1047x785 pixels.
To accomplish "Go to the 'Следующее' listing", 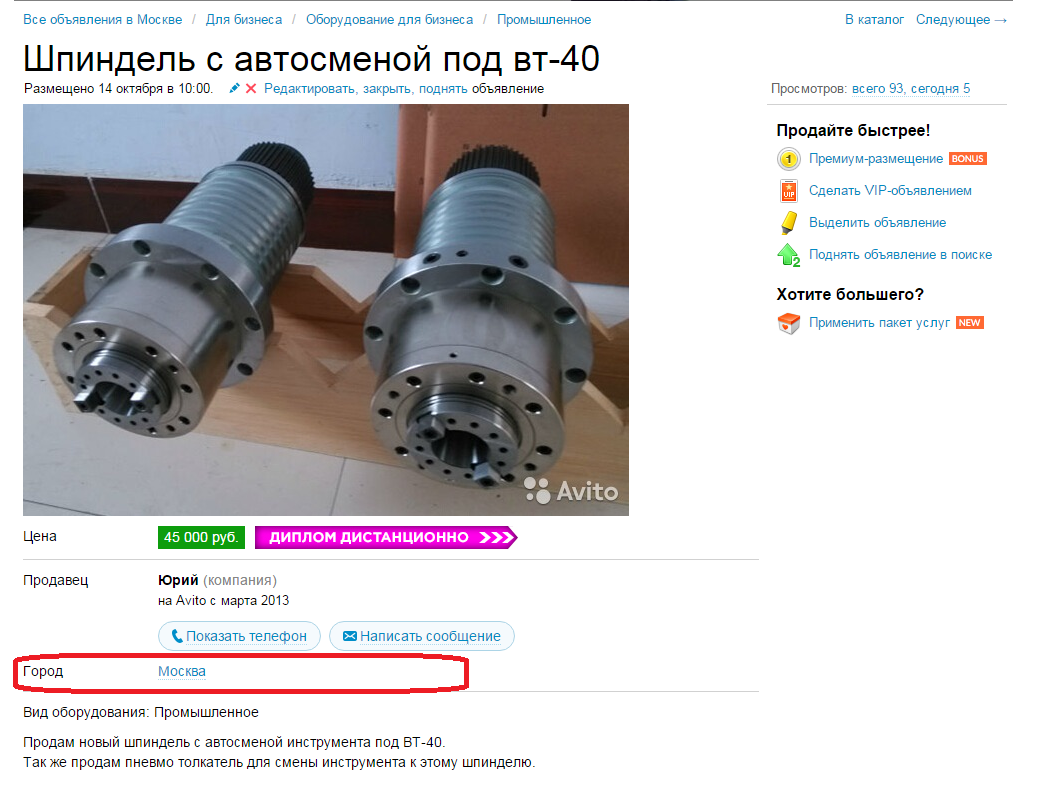I will [961, 19].
